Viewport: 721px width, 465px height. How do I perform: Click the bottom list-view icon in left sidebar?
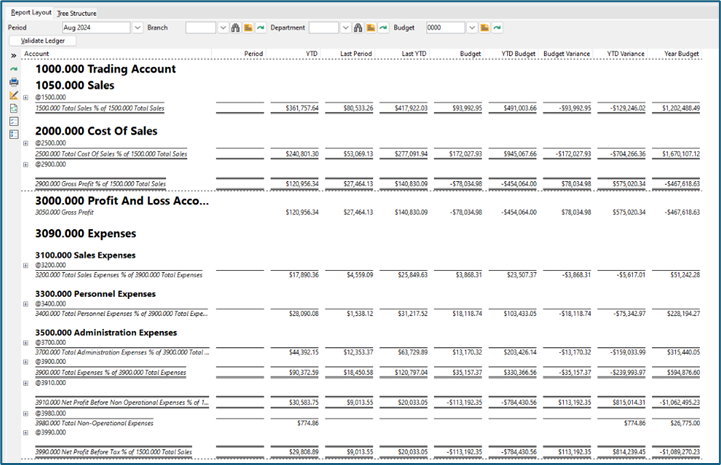[14, 134]
